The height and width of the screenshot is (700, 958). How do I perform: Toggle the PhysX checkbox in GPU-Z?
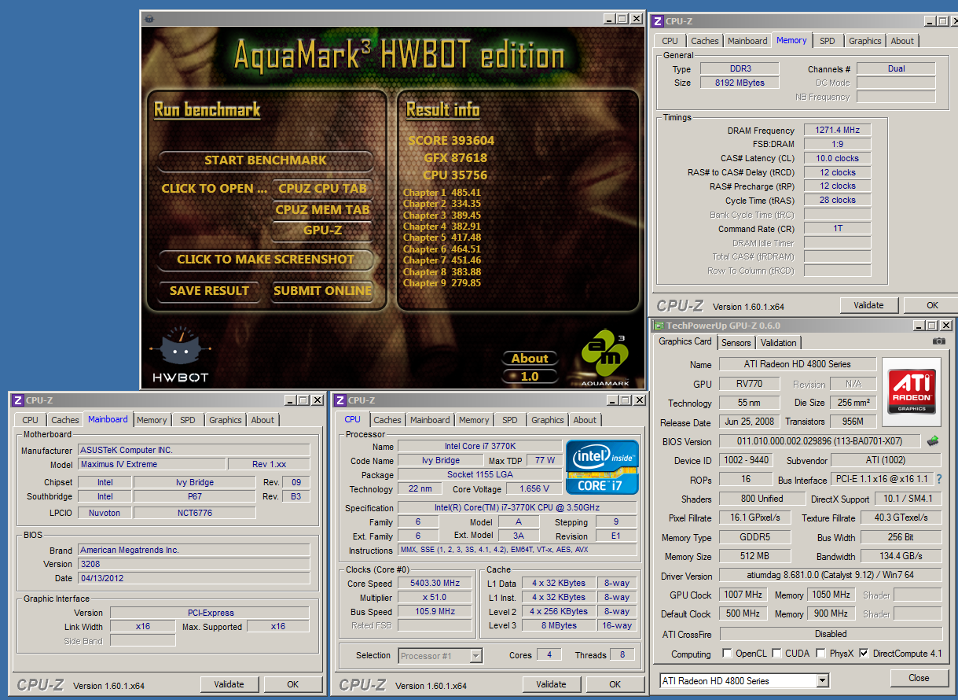821,653
